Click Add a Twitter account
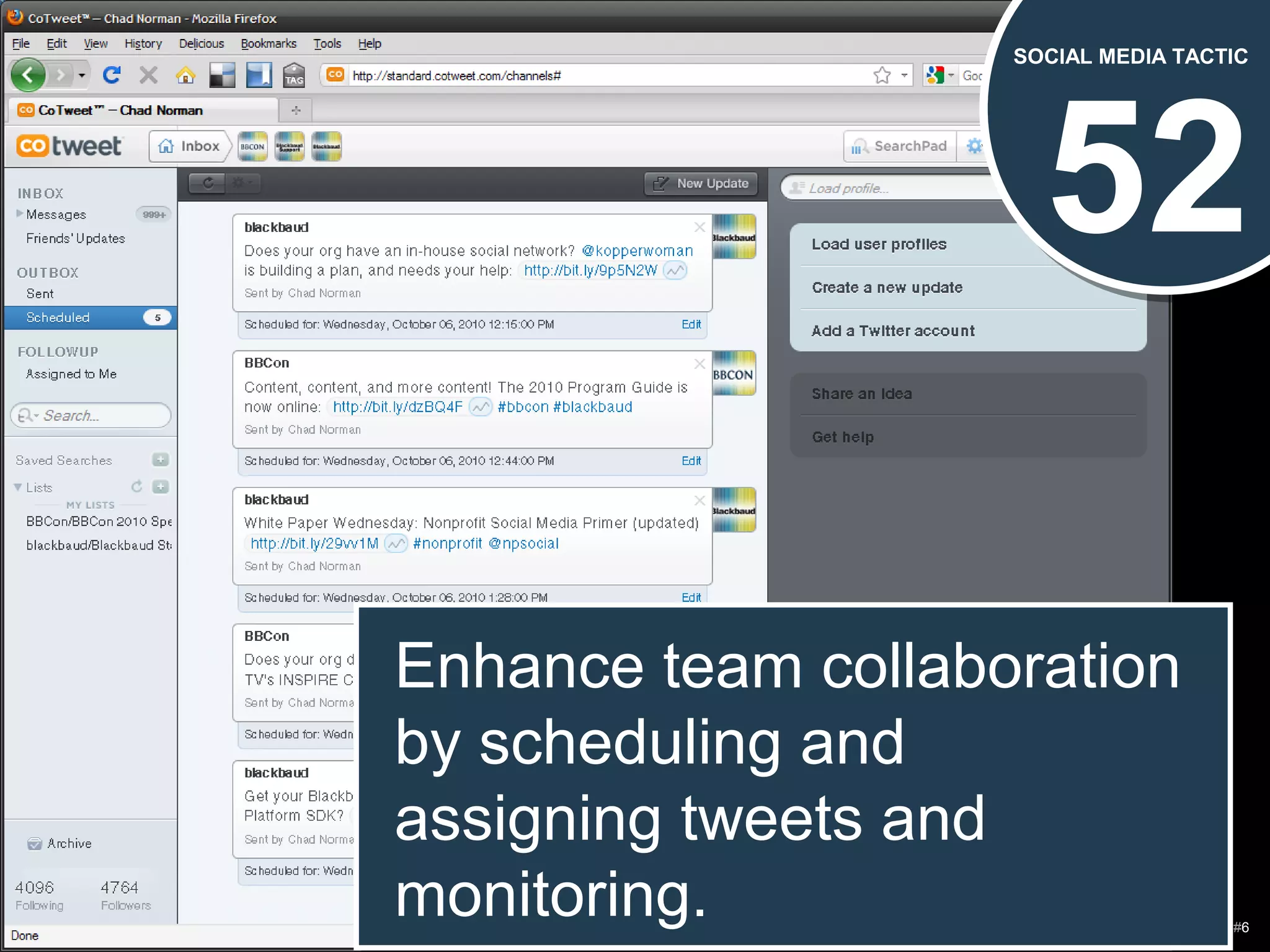The height and width of the screenshot is (952, 1270). pos(893,331)
